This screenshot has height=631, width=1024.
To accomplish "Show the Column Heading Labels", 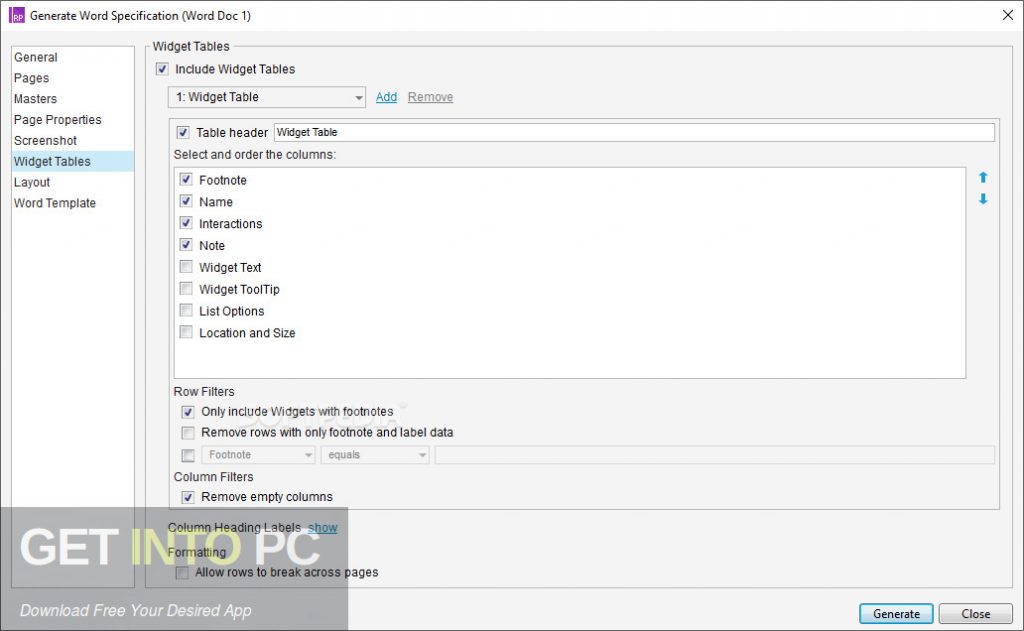I will 323,528.
